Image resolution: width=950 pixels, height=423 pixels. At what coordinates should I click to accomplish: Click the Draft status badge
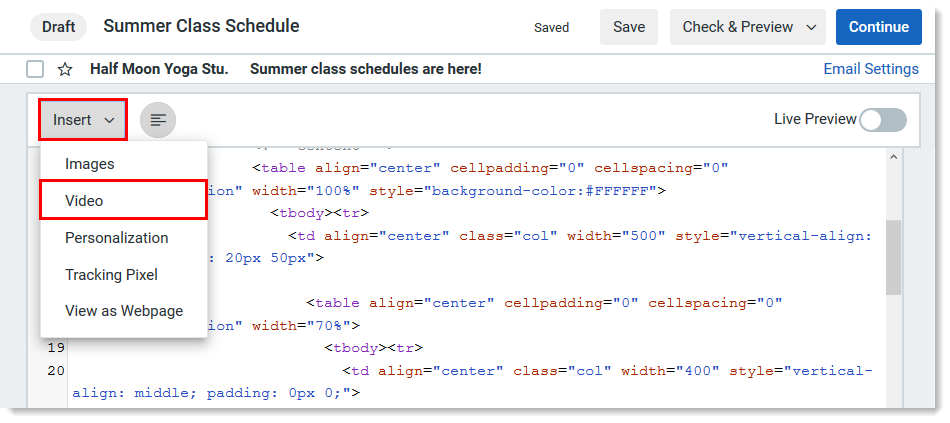[x=59, y=27]
